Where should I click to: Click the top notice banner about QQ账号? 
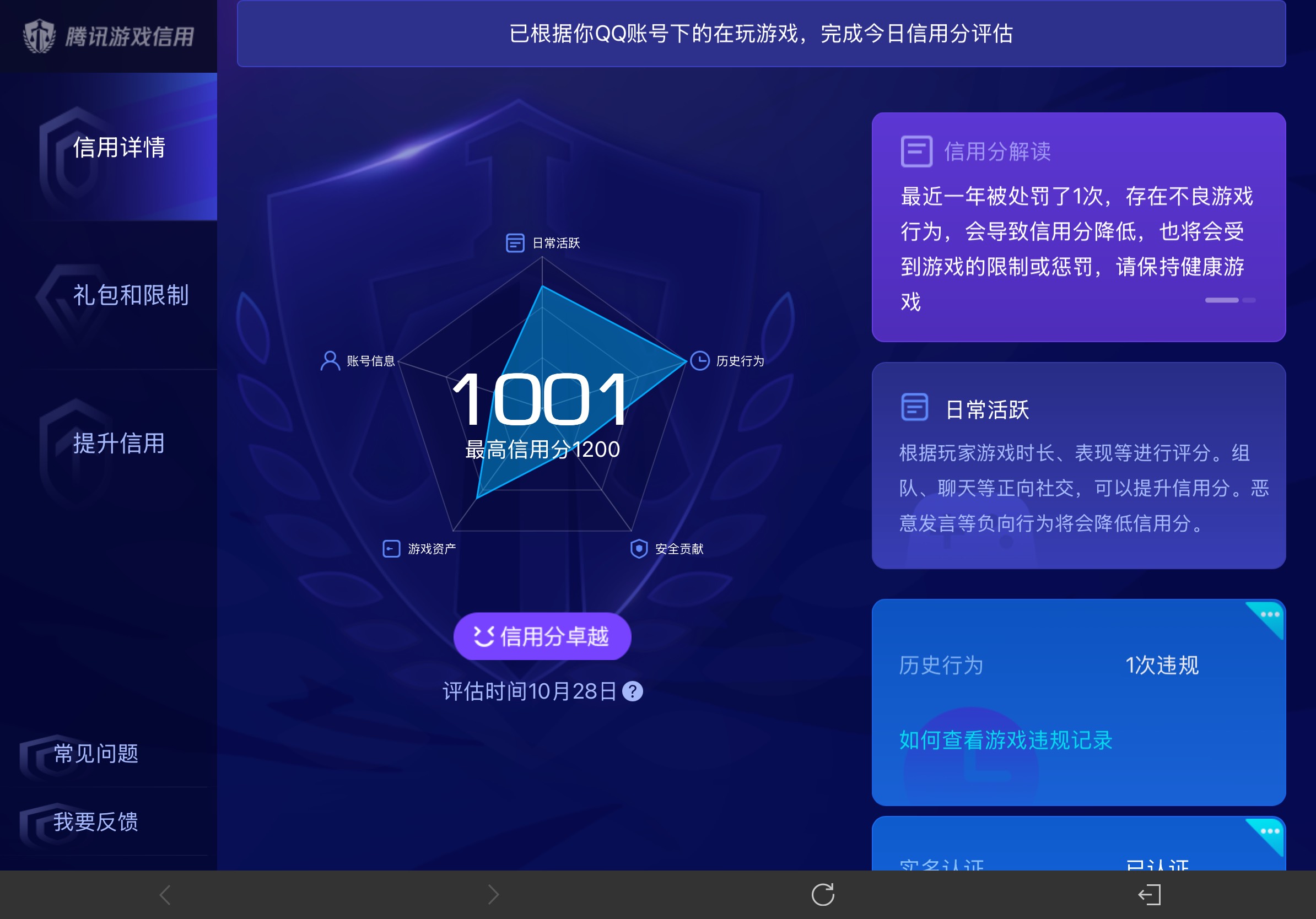761,33
